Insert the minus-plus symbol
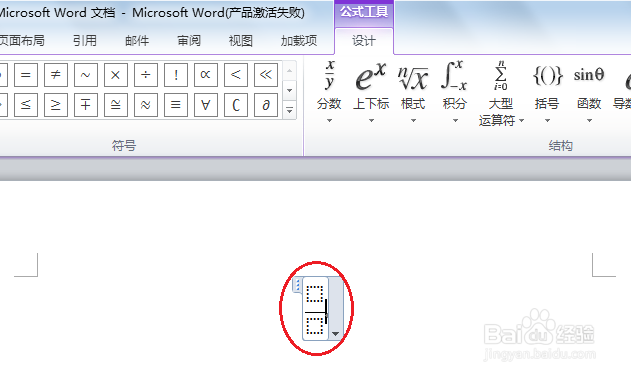This screenshot has height=376, width=631. [x=86, y=105]
